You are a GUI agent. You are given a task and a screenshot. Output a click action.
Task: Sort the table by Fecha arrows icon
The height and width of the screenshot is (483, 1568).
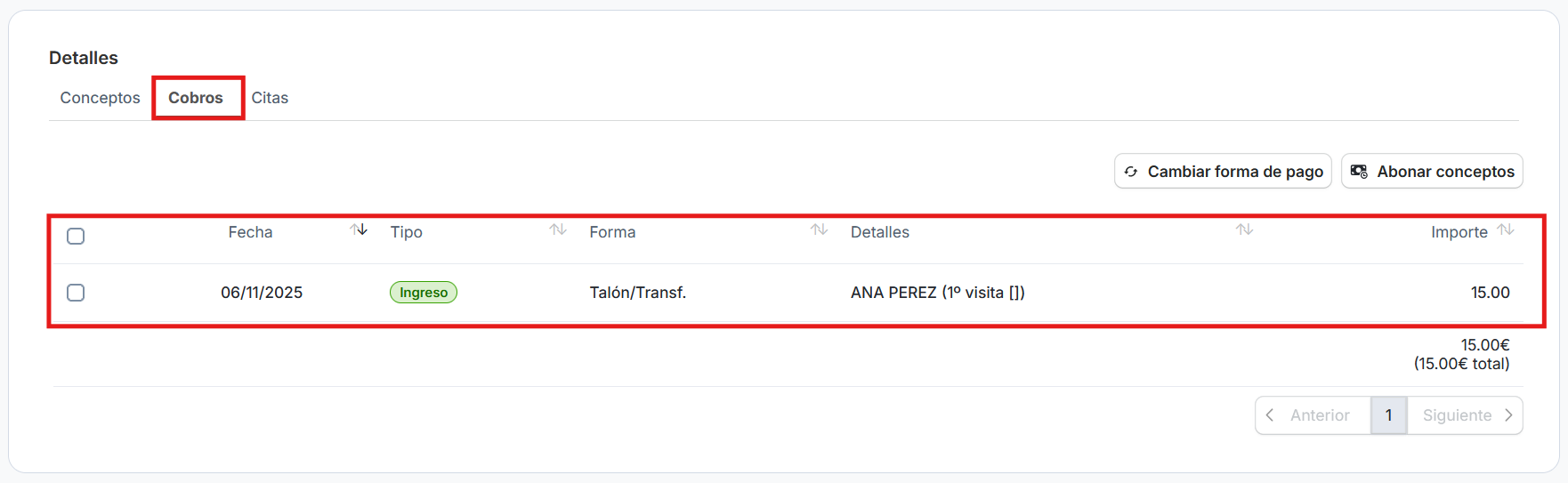point(359,229)
